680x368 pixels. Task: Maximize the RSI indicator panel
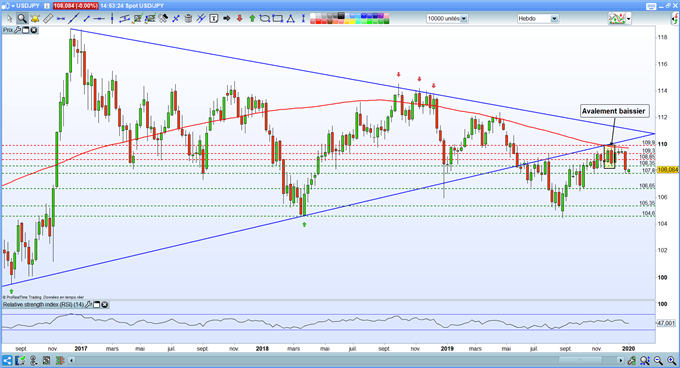97,305
